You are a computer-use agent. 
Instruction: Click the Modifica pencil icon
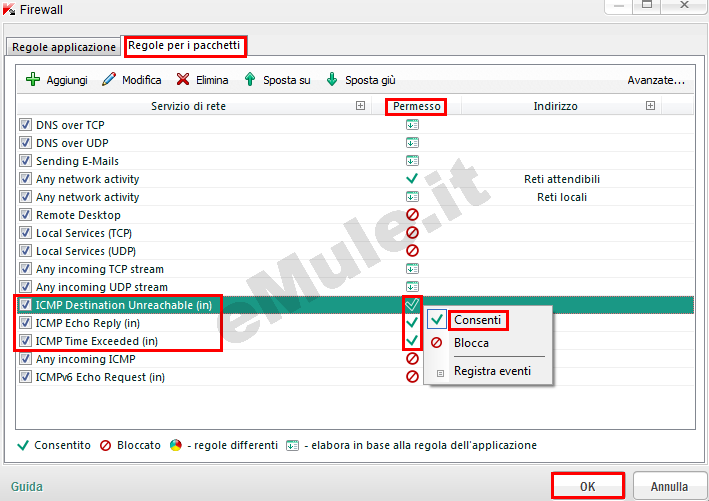109,80
